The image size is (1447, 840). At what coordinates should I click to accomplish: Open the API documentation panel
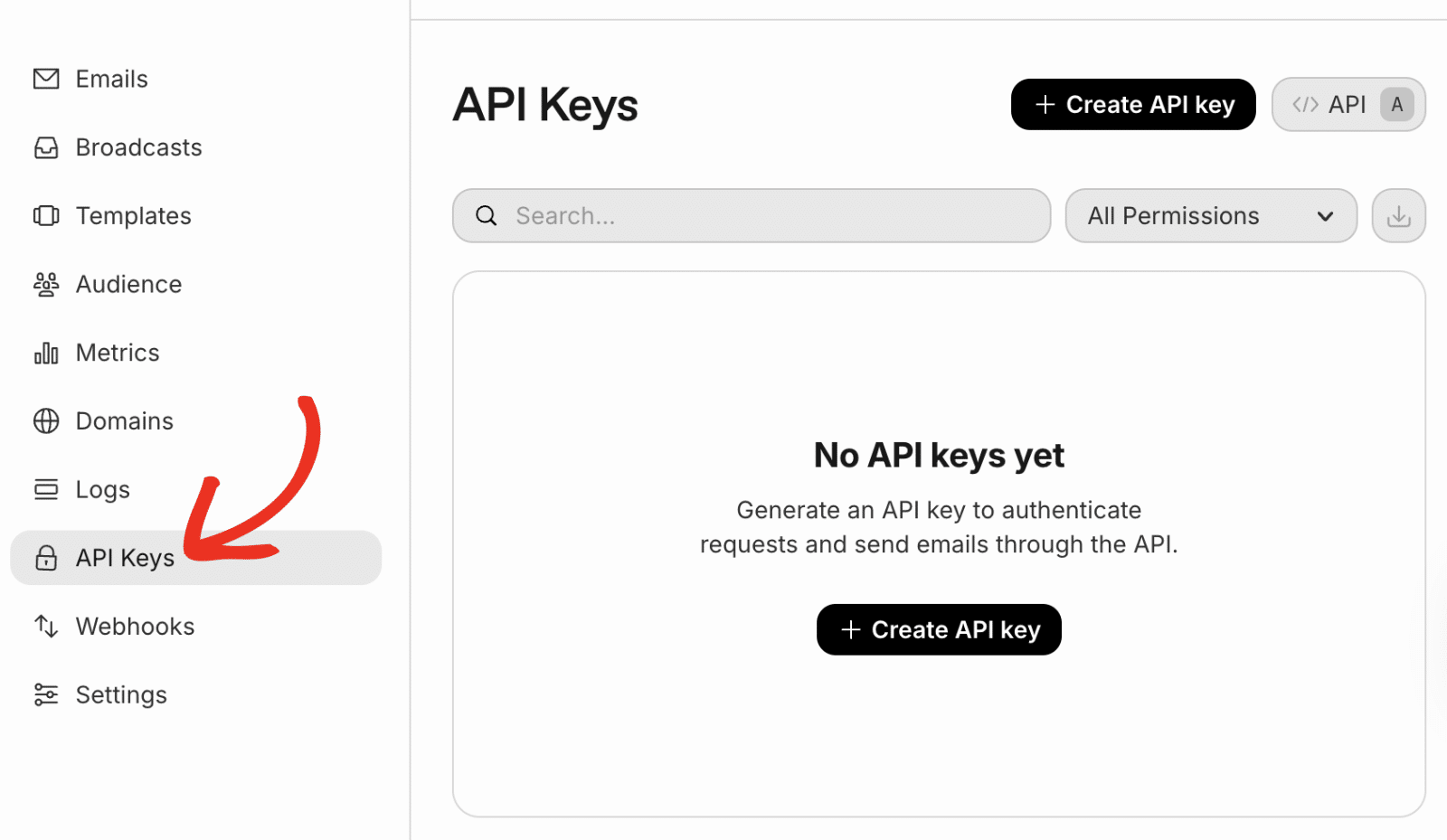[1348, 104]
